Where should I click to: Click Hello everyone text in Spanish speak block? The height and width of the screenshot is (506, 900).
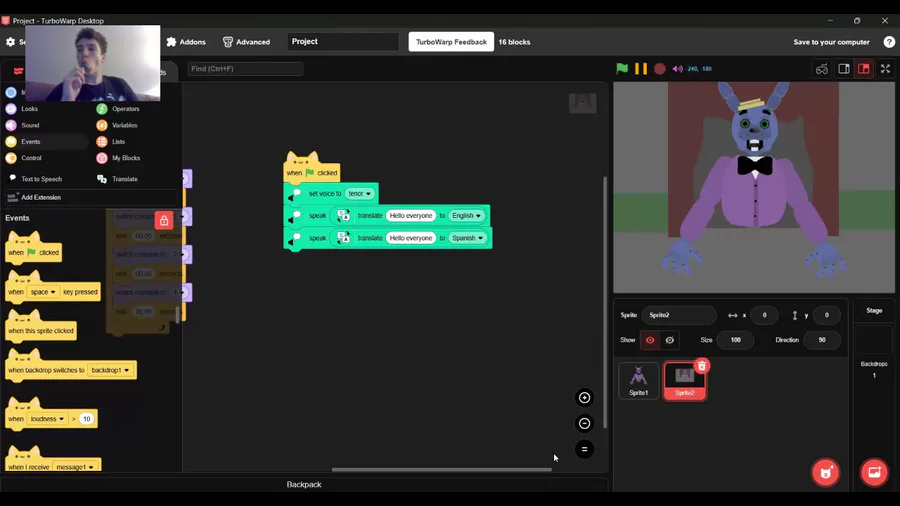[410, 238]
